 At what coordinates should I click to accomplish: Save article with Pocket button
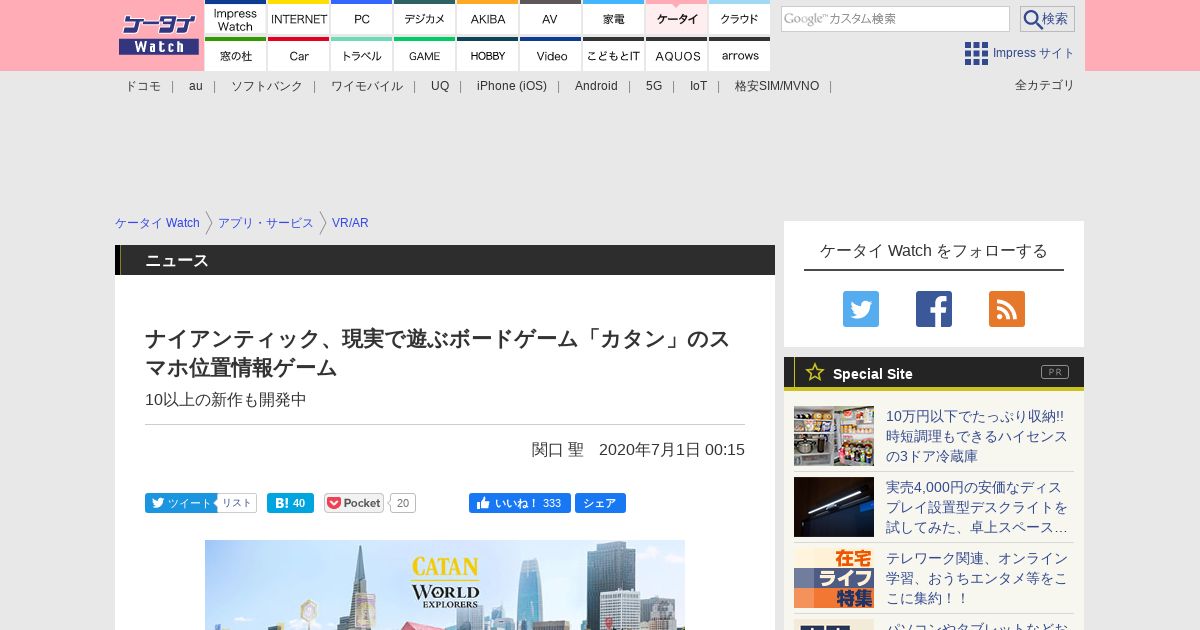click(x=354, y=503)
